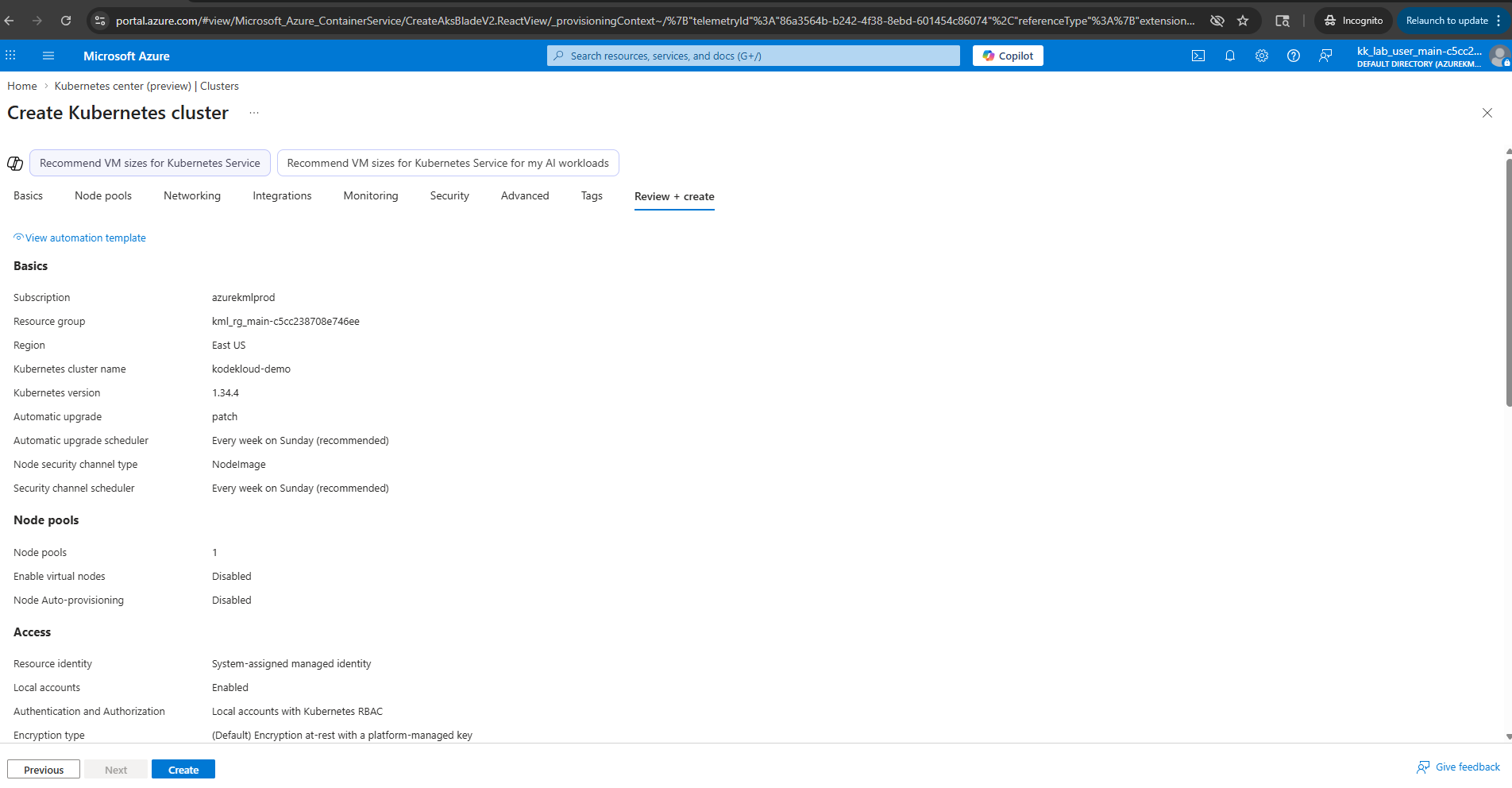Focus the Search resources, services, and docs box
The height and width of the screenshot is (788, 1512).
click(x=753, y=56)
